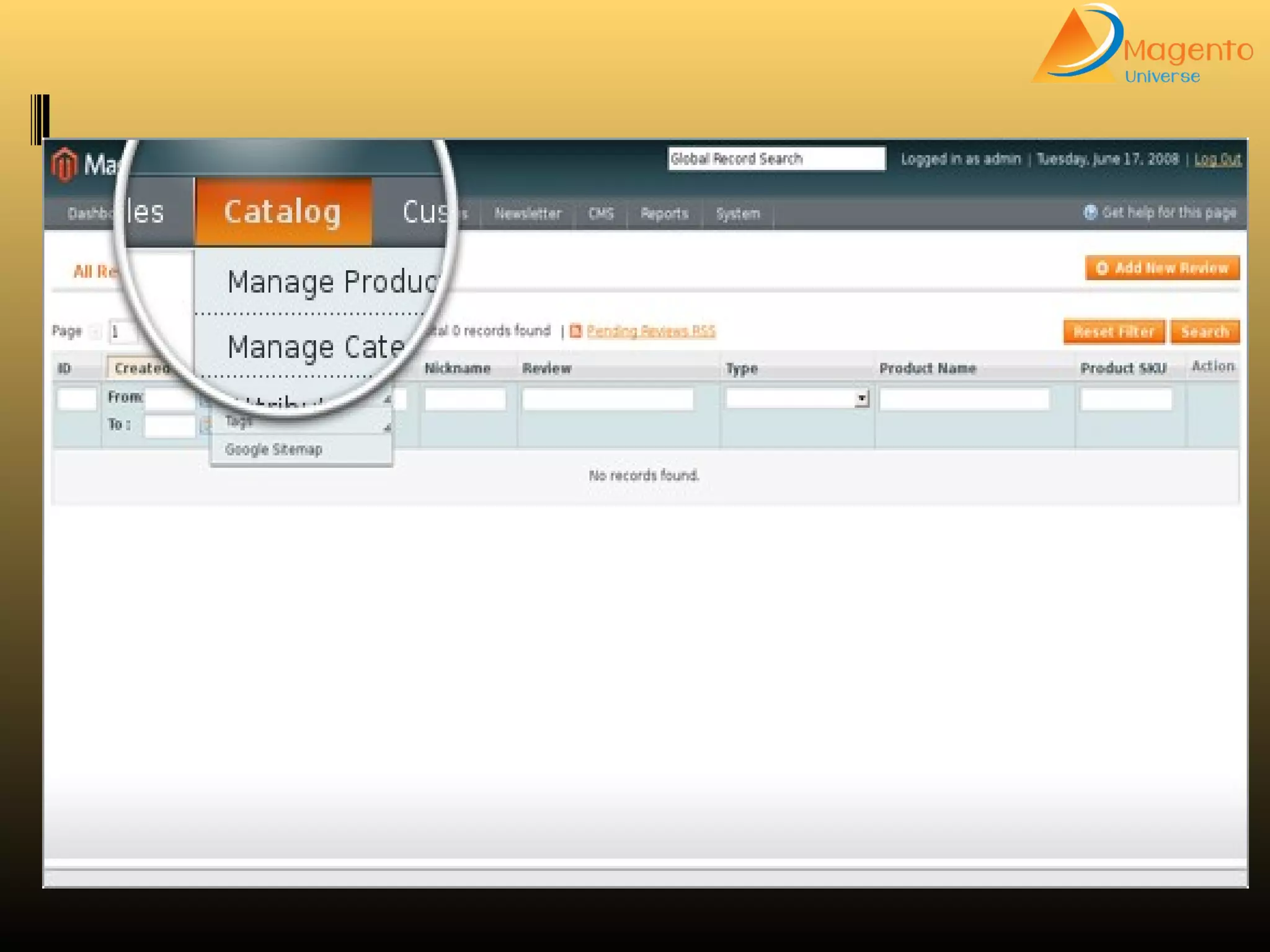Select Manage Products from Catalog menu
The height and width of the screenshot is (952, 1270).
pyautogui.click(x=332, y=282)
